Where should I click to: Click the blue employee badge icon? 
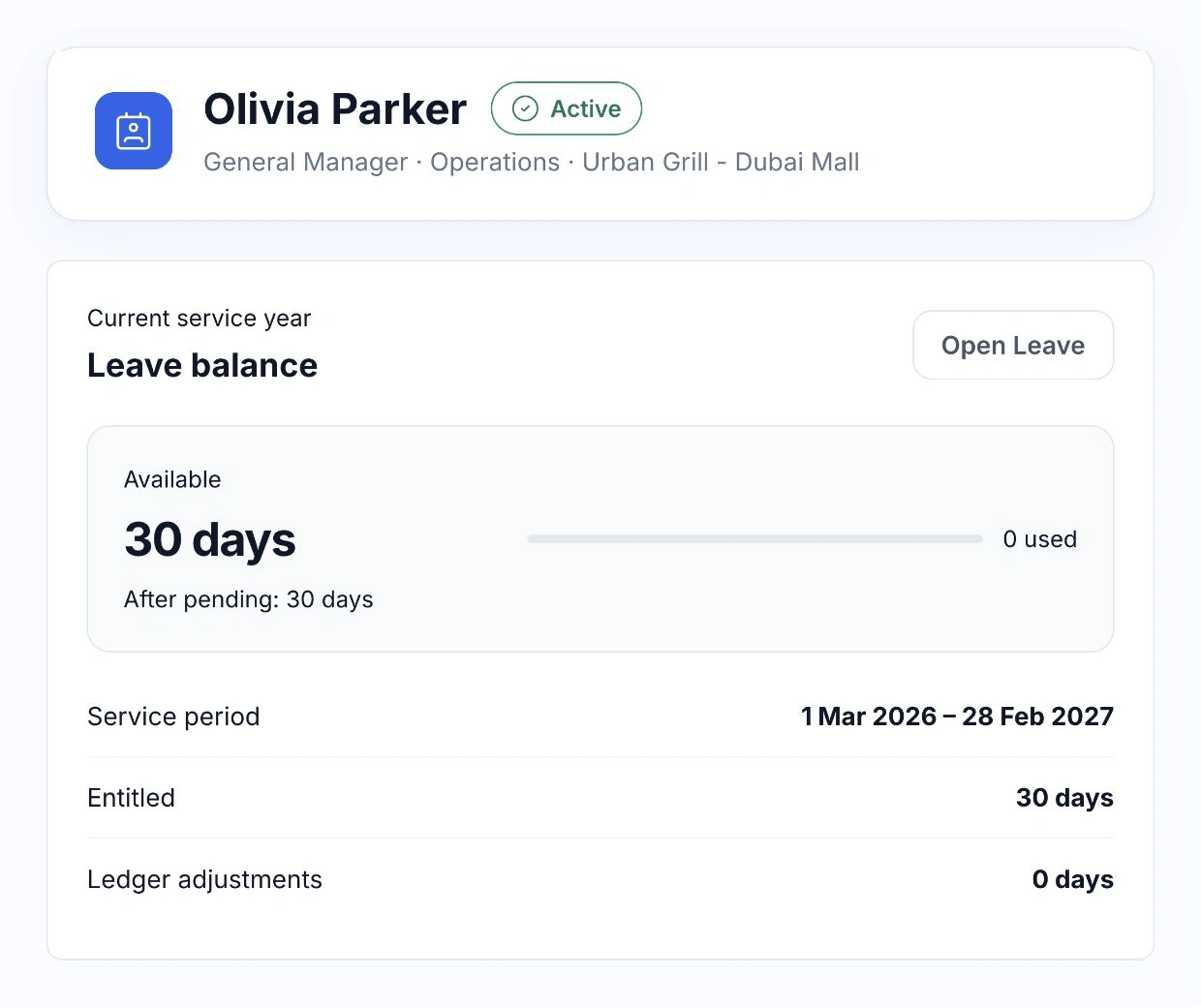click(134, 131)
